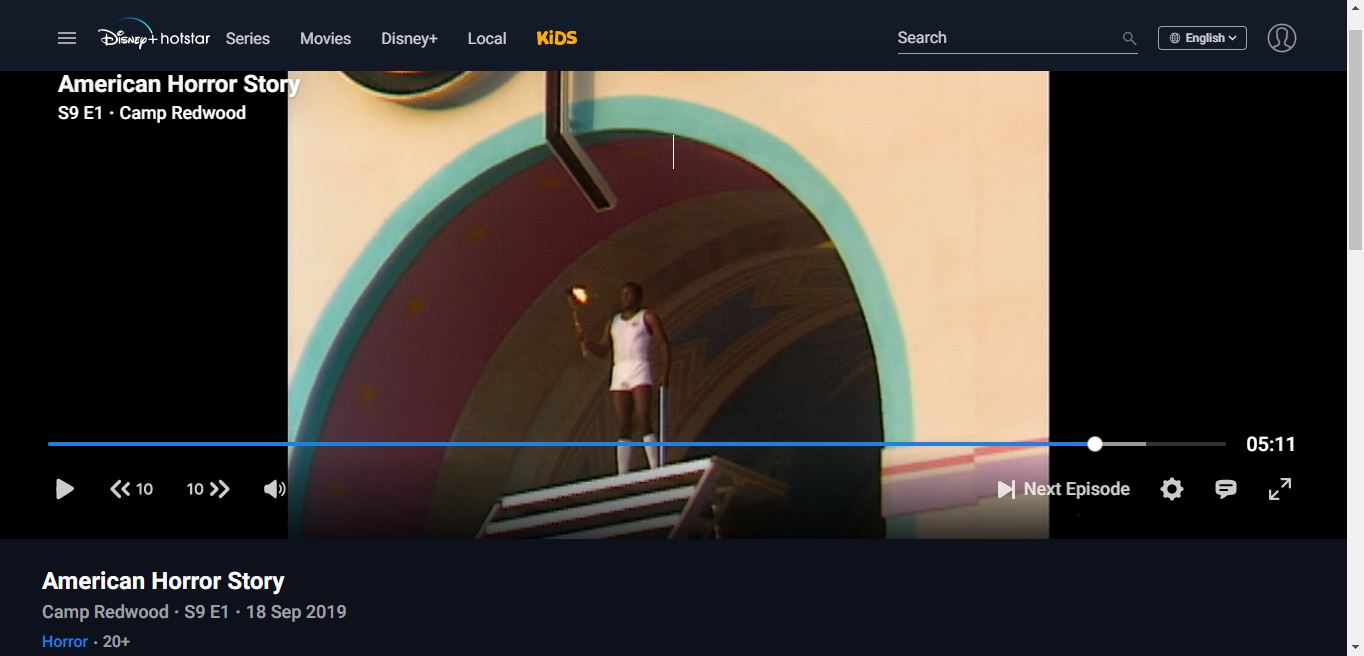The image size is (1364, 656).
Task: Open video quality settings gear
Action: [x=1172, y=489]
